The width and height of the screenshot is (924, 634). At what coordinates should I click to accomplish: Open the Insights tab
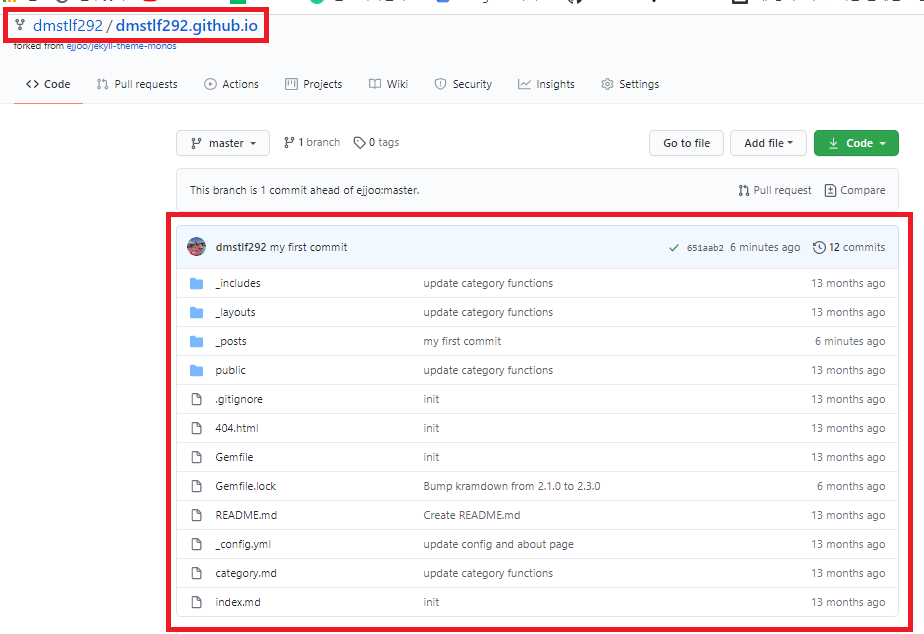click(x=546, y=84)
